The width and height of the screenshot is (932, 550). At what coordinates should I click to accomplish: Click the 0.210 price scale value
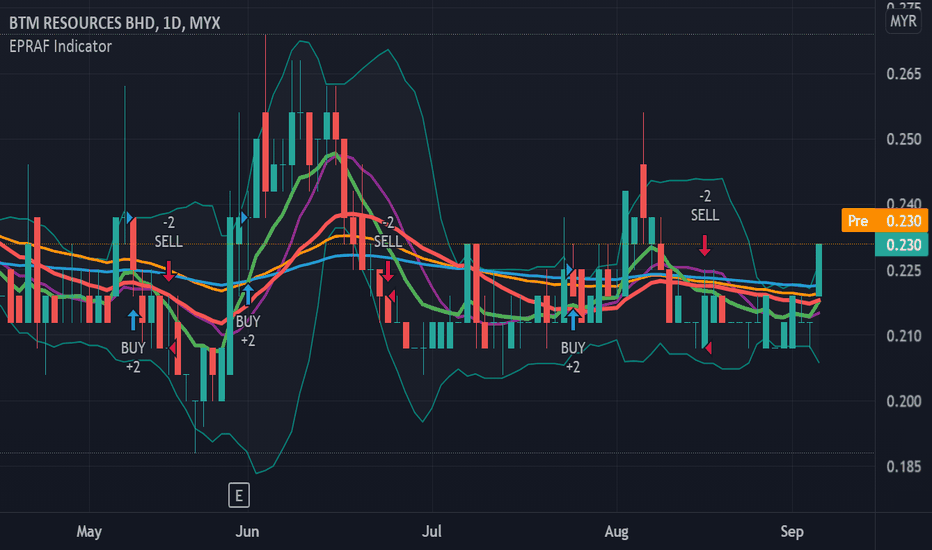click(903, 336)
